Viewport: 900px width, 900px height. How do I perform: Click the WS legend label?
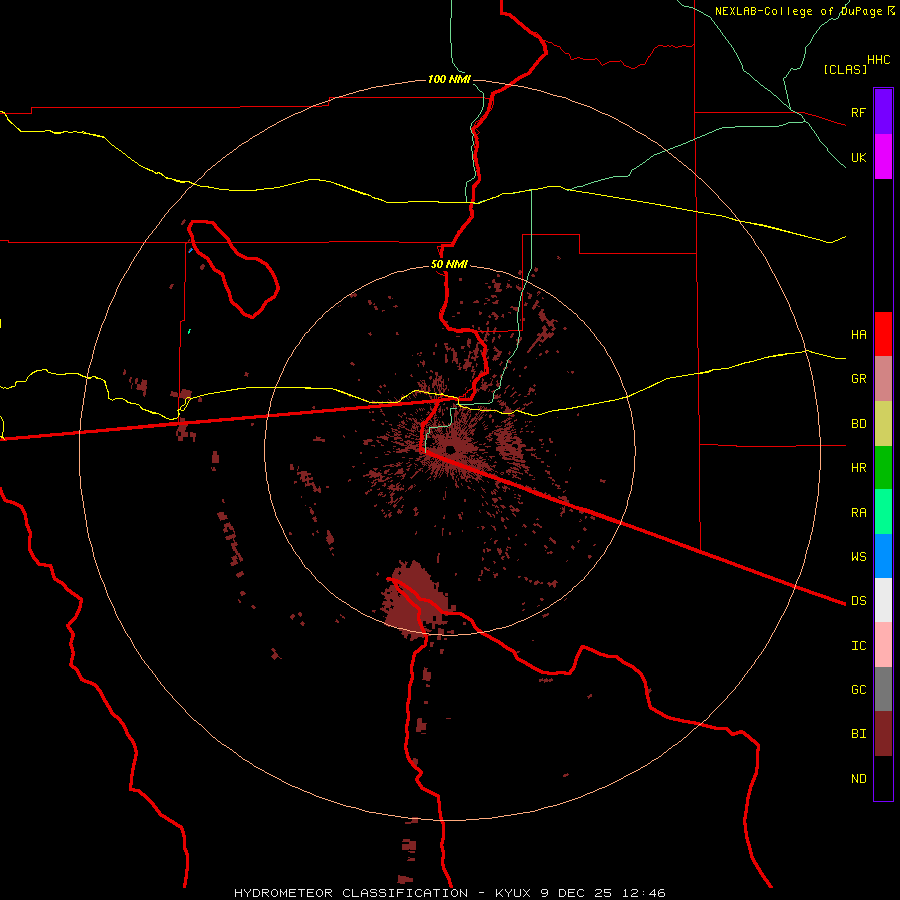pyautogui.click(x=858, y=556)
